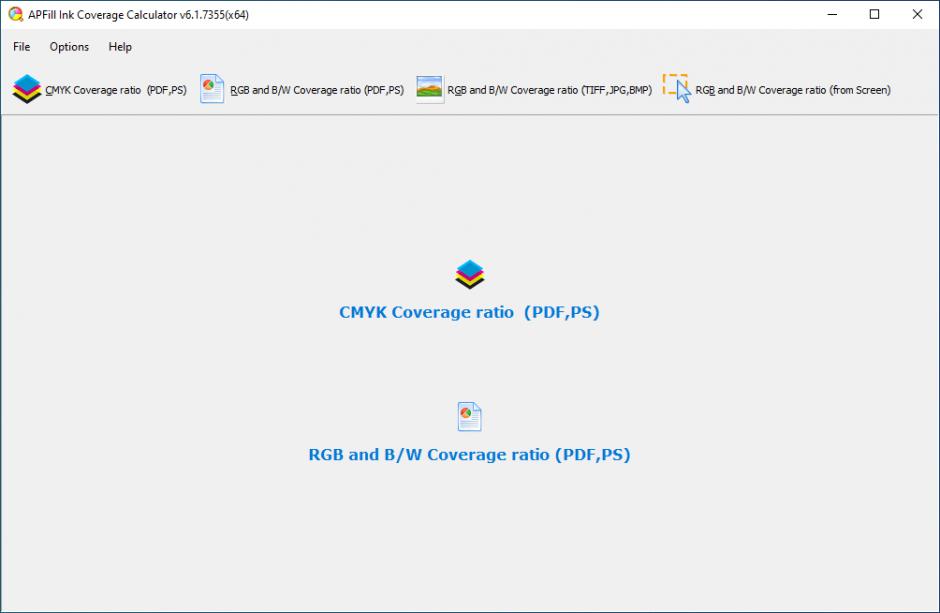Click the landscape image icon in the toolbar

click(429, 89)
